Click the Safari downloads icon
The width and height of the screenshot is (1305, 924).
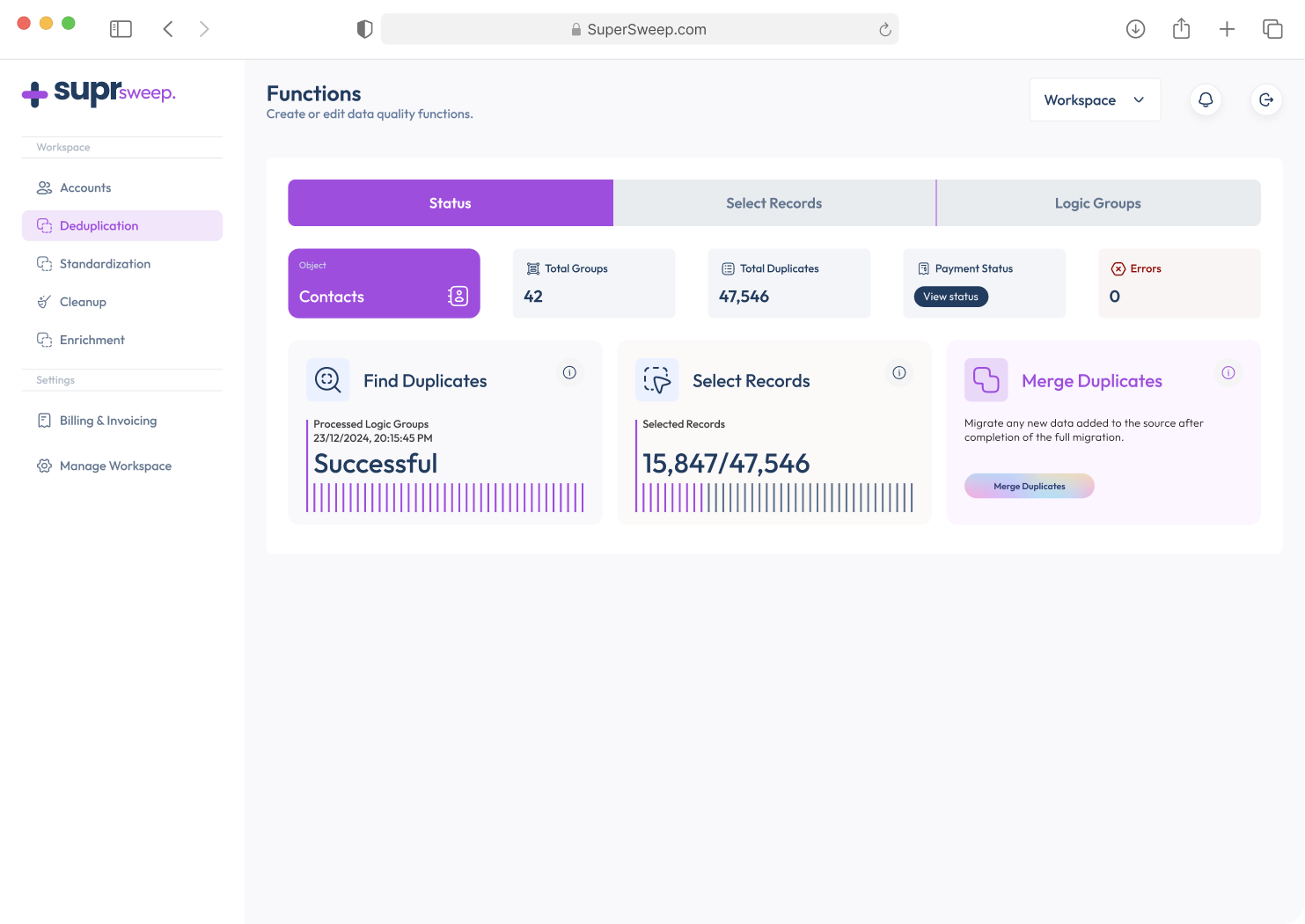point(1135,29)
